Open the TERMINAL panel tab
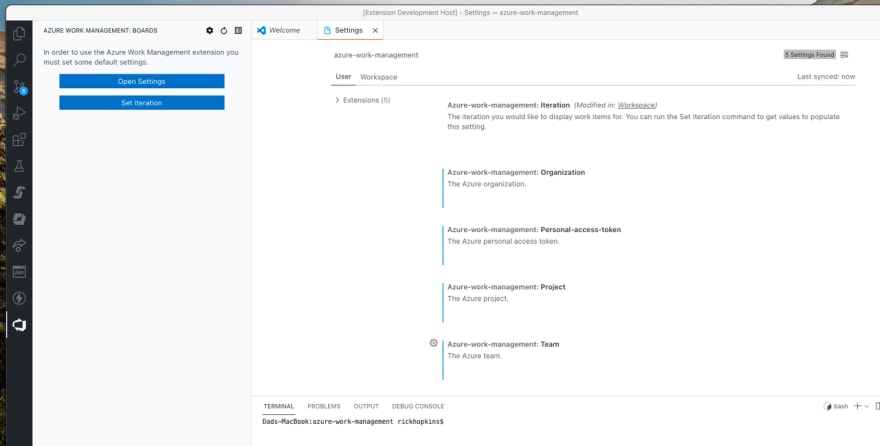This screenshot has width=880, height=446. 279,406
